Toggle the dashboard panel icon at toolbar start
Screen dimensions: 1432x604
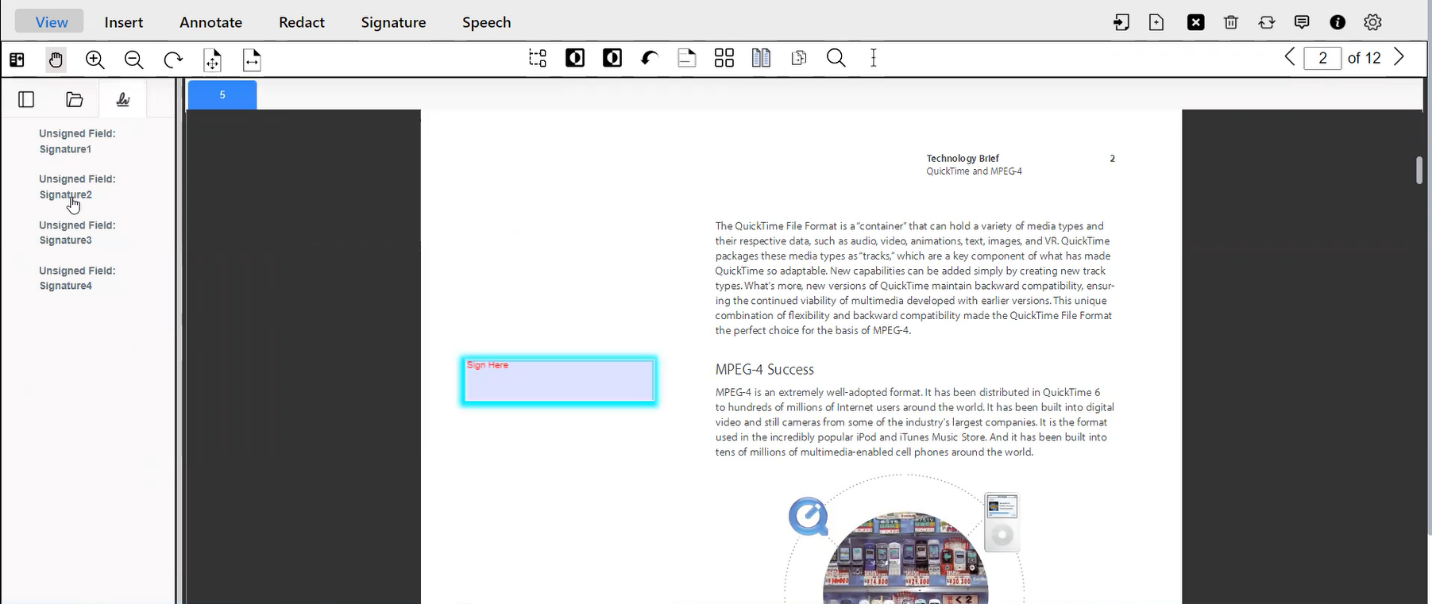[17, 60]
